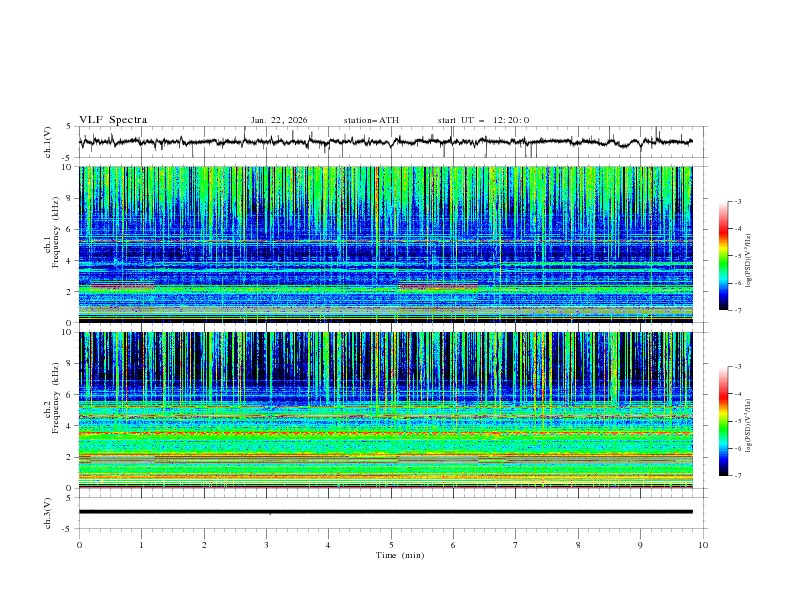Viewport: 792px width, 612px height.
Task: Click the 10 minute tick label on time axis
Action: 703,545
